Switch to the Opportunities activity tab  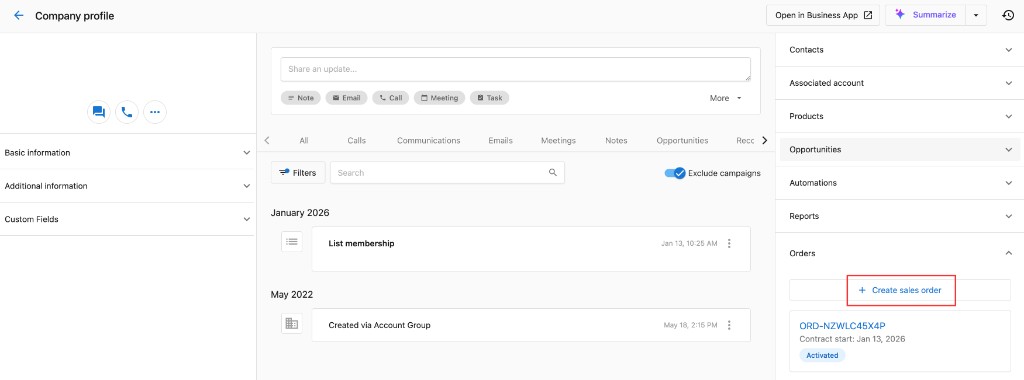682,140
